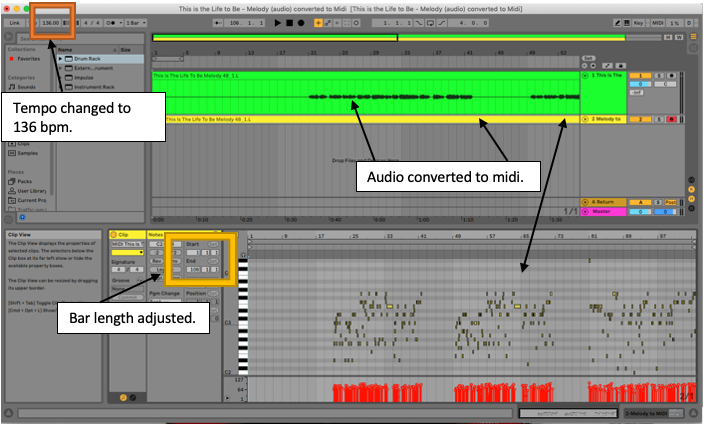
Task: Toggle lock envelopes icon under Set
Action: pyautogui.click(x=620, y=66)
